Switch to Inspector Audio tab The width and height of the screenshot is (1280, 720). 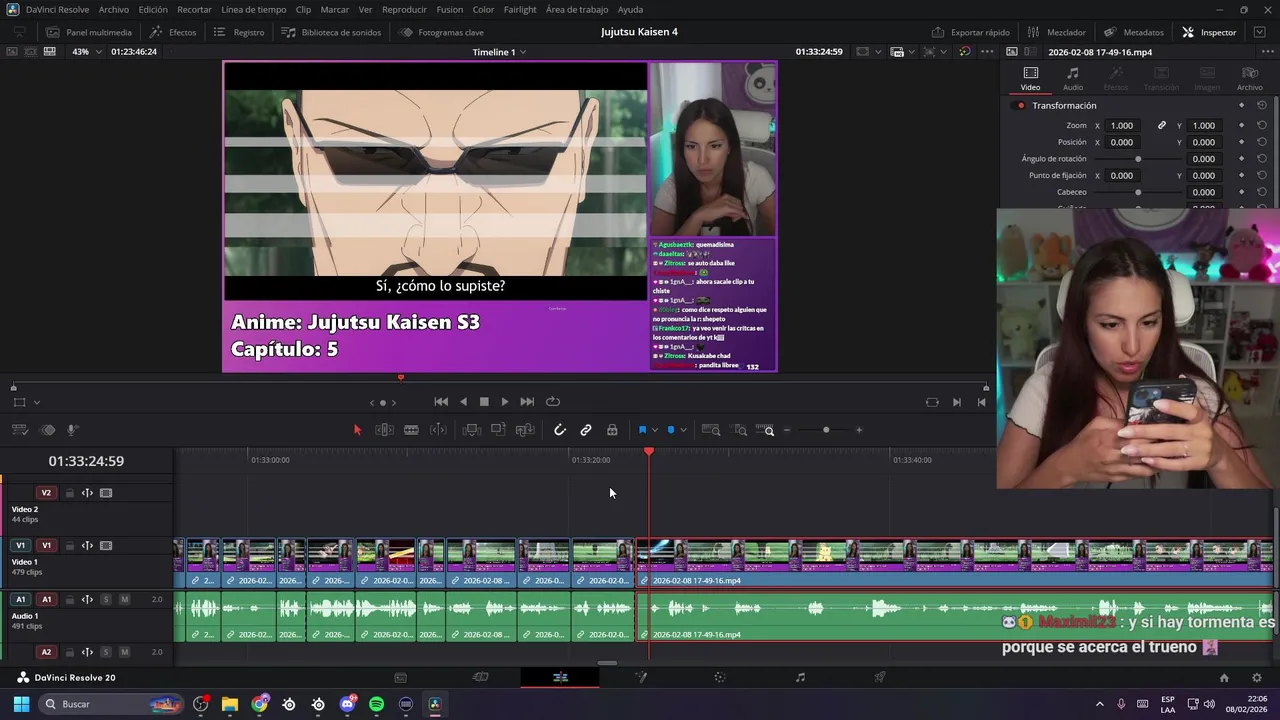tap(1072, 78)
